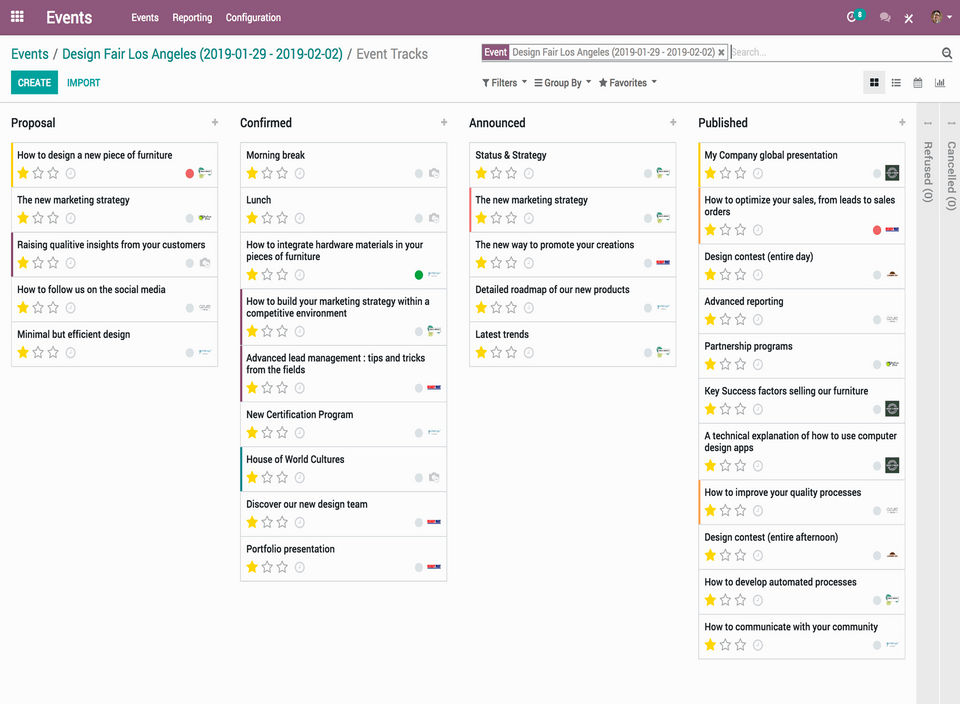The width and height of the screenshot is (960, 704).
Task: Switch to Kanban view icon
Action: coord(874,83)
